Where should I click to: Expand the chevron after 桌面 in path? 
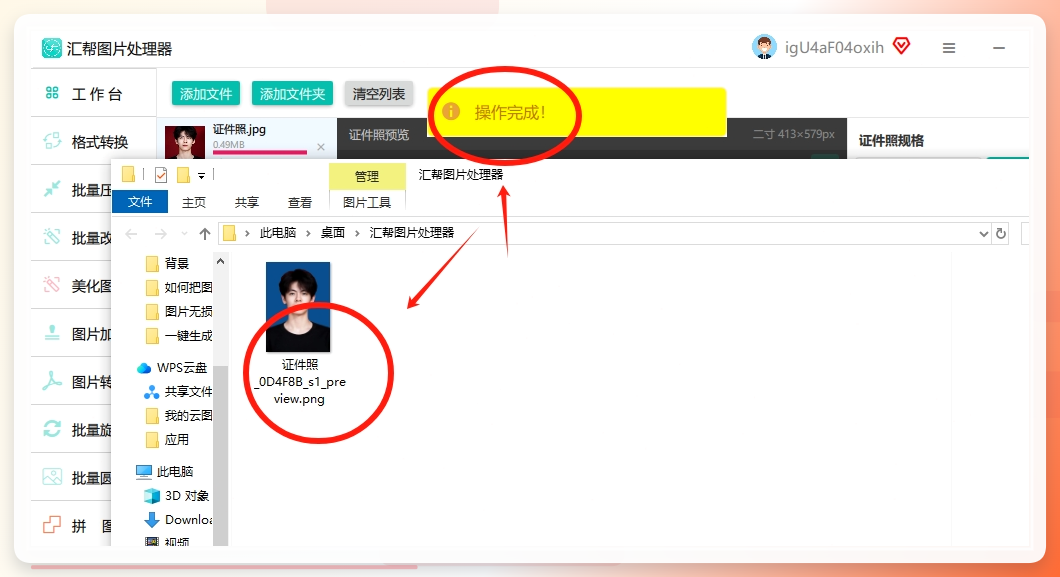point(357,233)
